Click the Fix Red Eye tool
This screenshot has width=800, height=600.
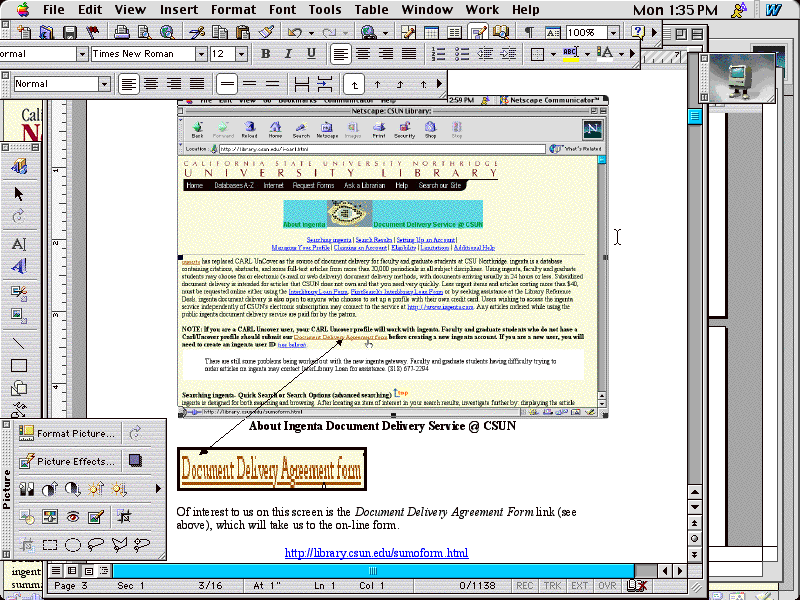[x=72, y=517]
